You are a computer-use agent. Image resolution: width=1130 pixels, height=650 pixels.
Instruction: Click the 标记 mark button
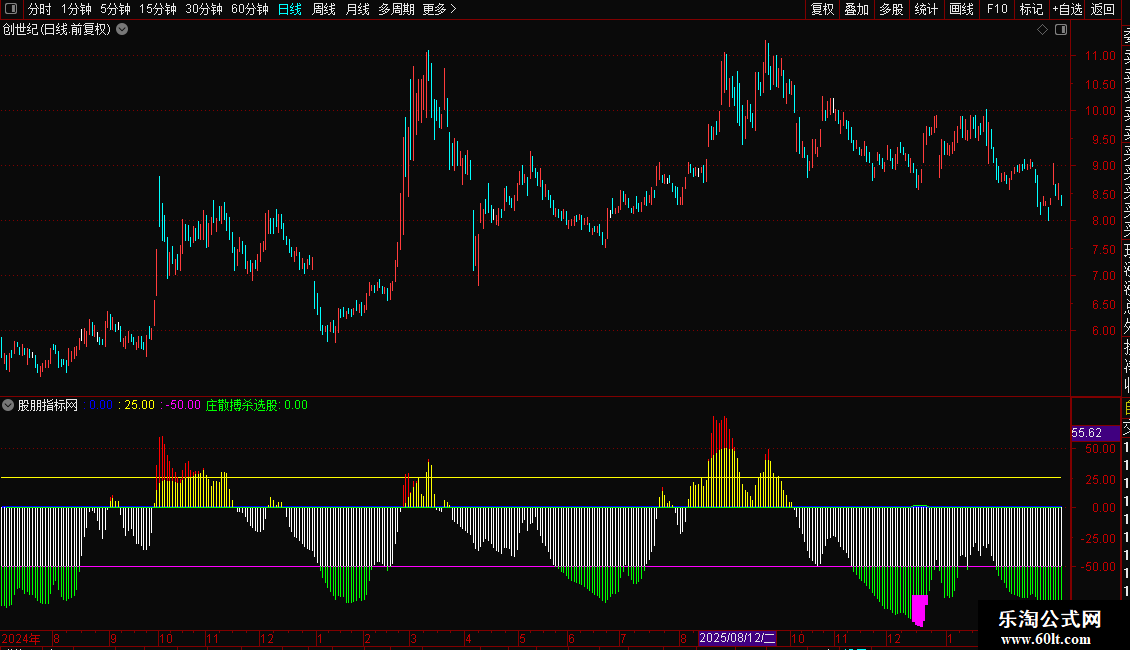click(x=1031, y=9)
